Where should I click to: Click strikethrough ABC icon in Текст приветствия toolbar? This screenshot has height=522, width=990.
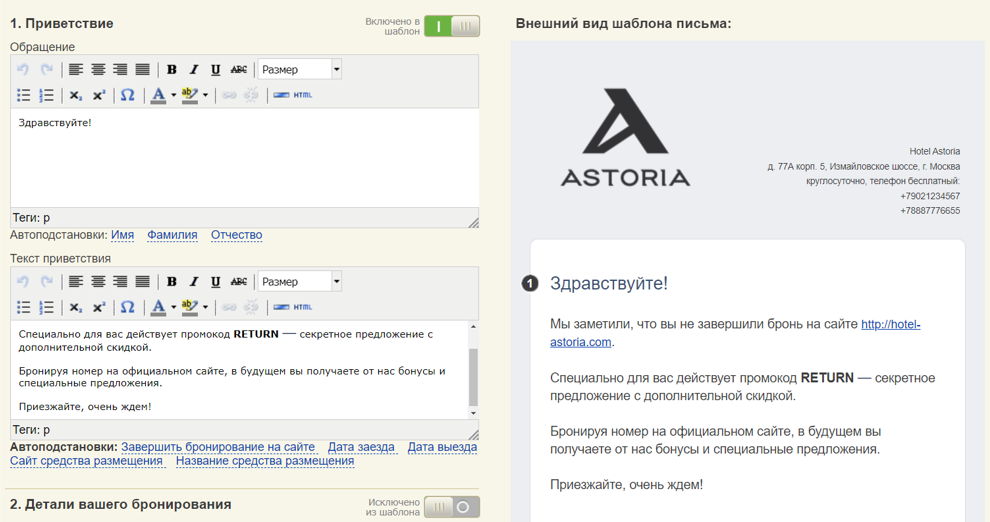pos(238,282)
